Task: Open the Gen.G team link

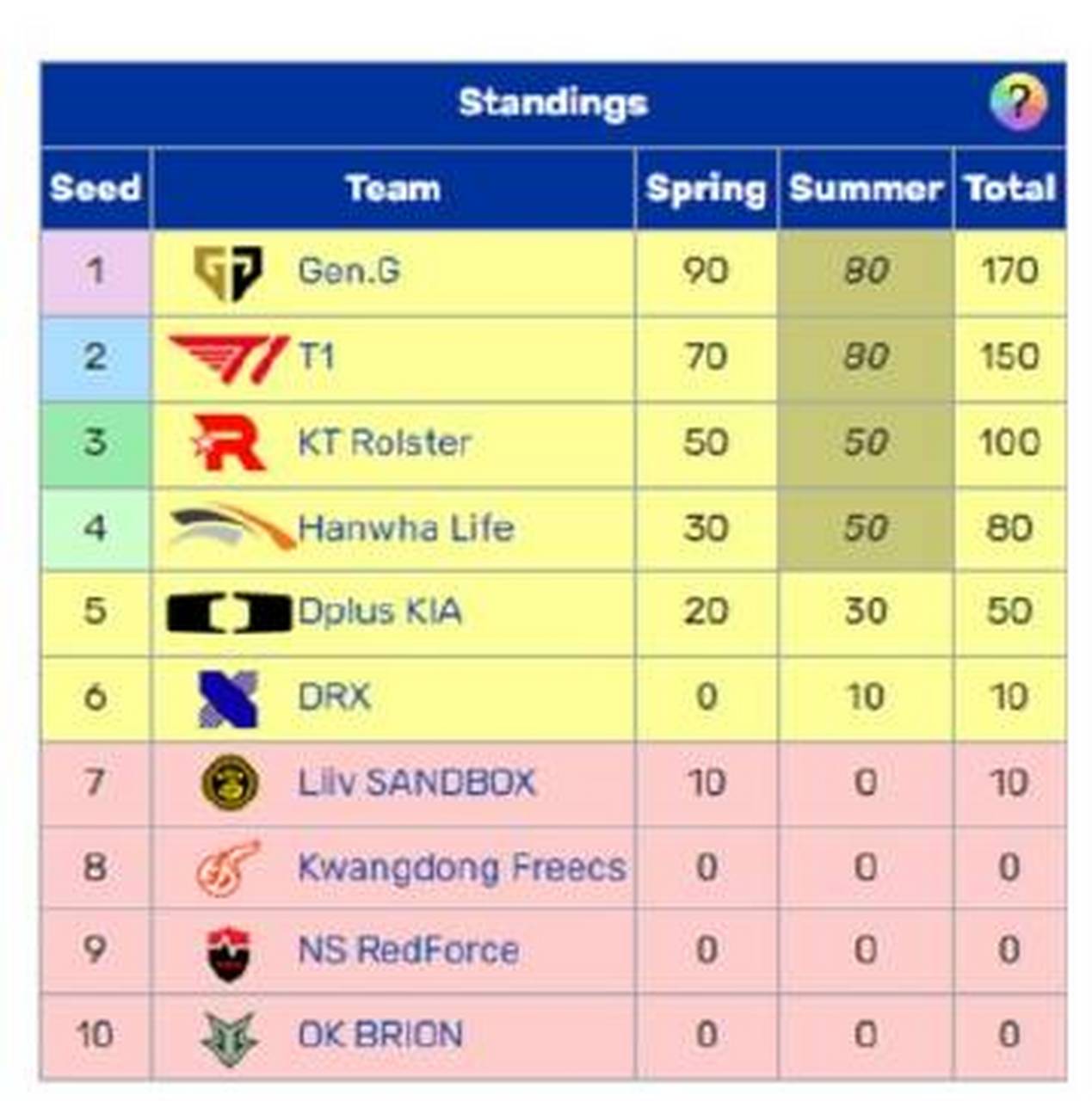Action: click(349, 271)
